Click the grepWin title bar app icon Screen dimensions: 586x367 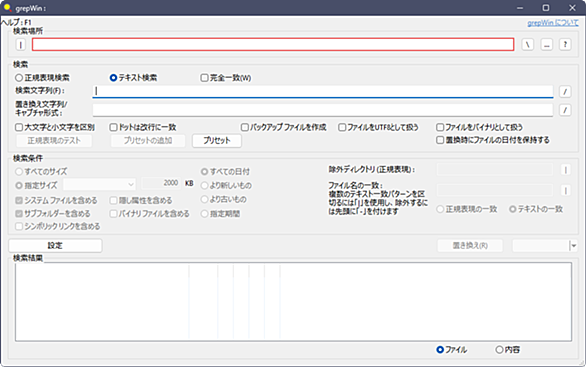[x=7, y=7]
